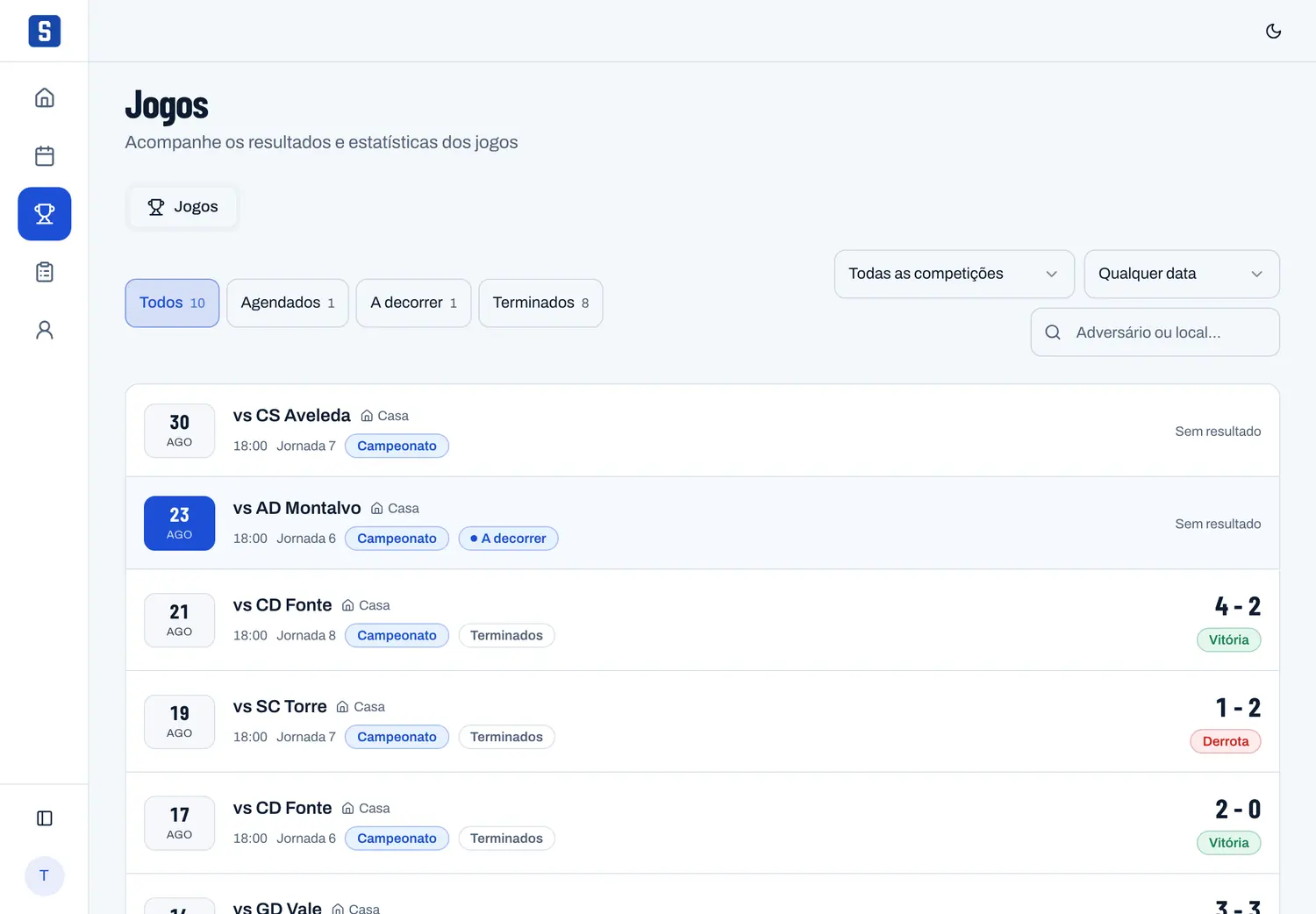Open Todas as competições dropdown
Screen dimensions: 1316x914
[x=955, y=274]
